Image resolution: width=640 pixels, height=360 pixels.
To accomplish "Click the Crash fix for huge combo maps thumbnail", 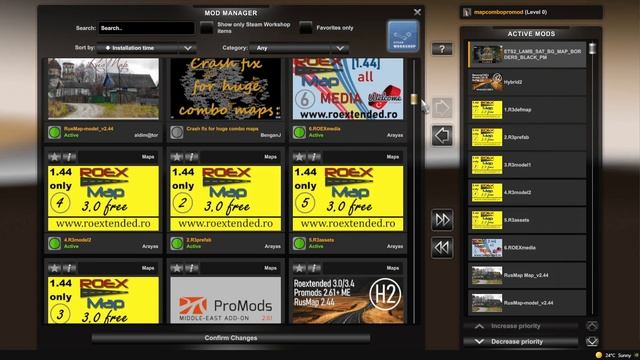I will pyautogui.click(x=226, y=89).
